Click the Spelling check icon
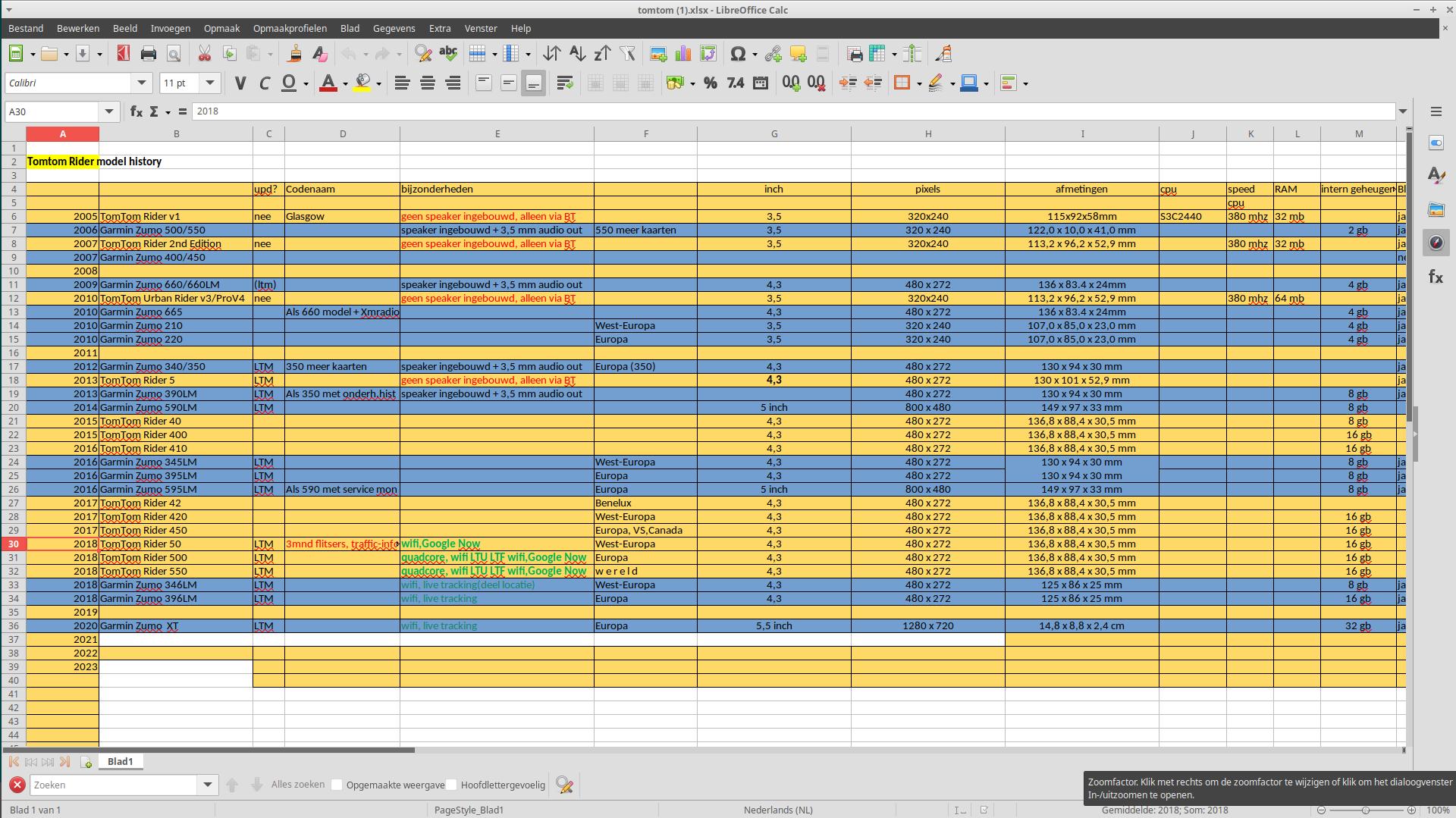1456x818 pixels. (448, 54)
